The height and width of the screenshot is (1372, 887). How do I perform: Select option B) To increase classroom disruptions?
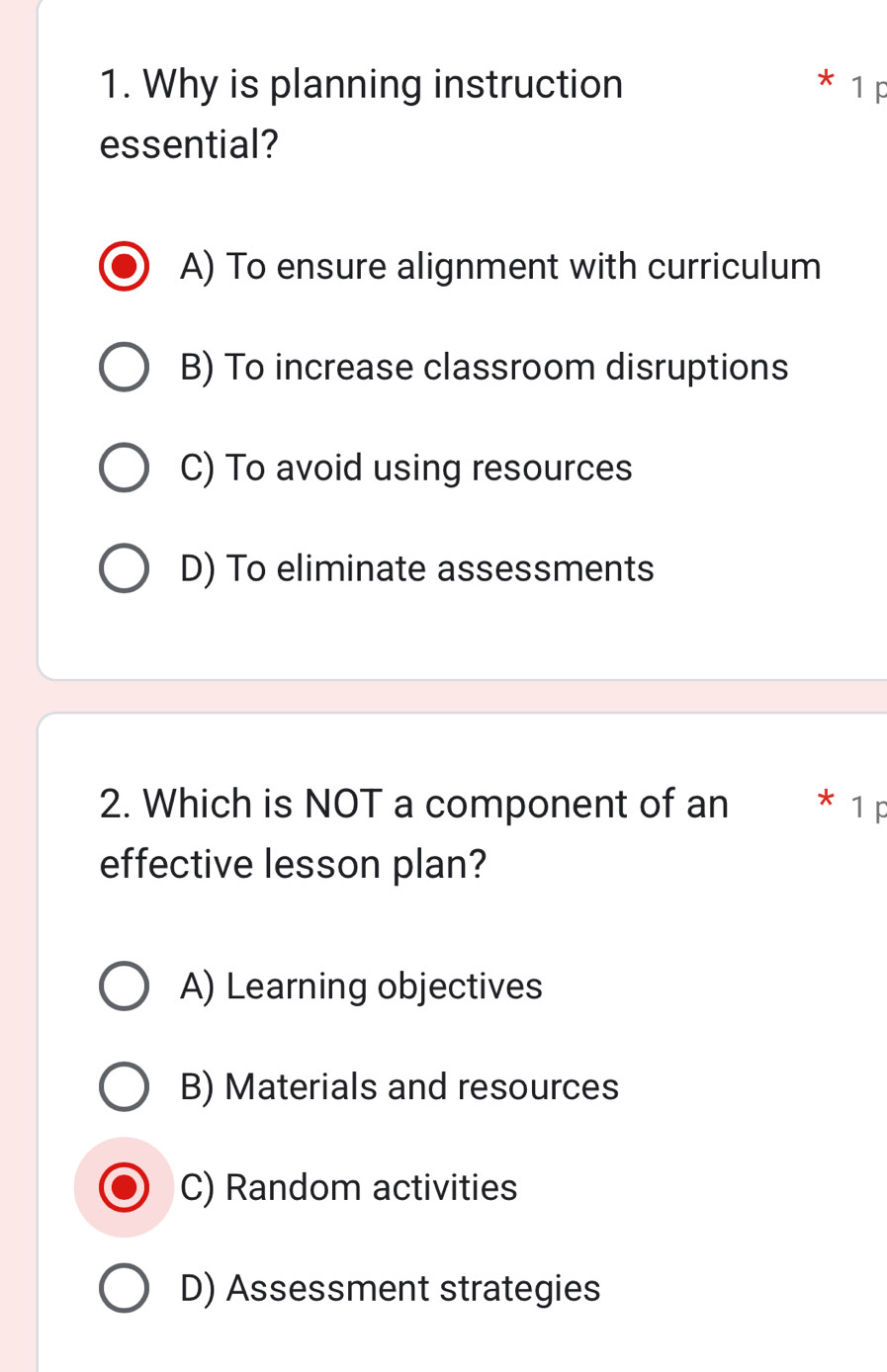pyautogui.click(x=123, y=367)
